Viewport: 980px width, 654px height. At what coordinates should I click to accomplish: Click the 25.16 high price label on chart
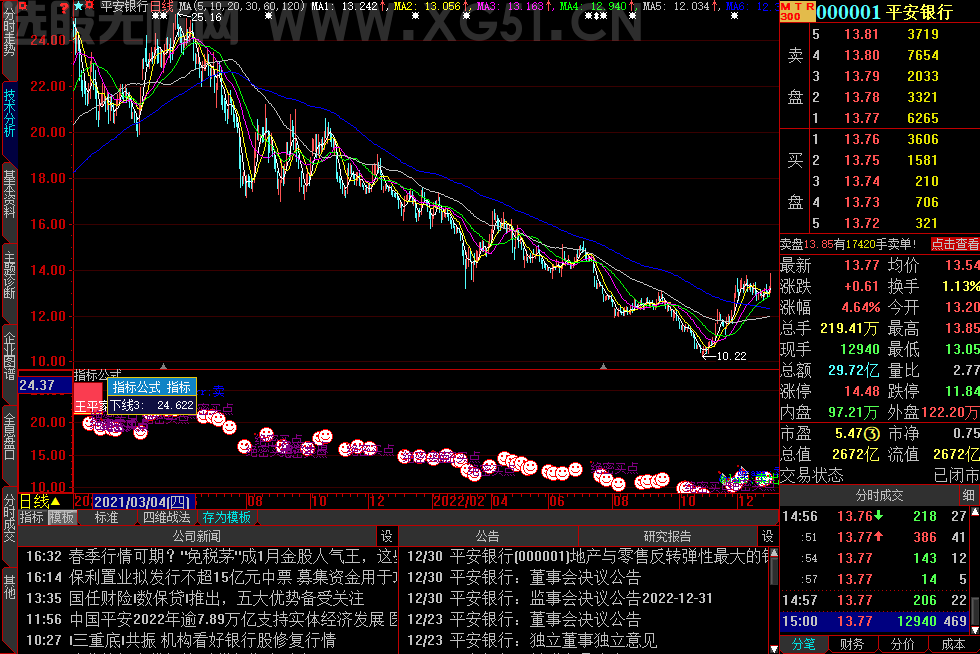[x=206, y=18]
